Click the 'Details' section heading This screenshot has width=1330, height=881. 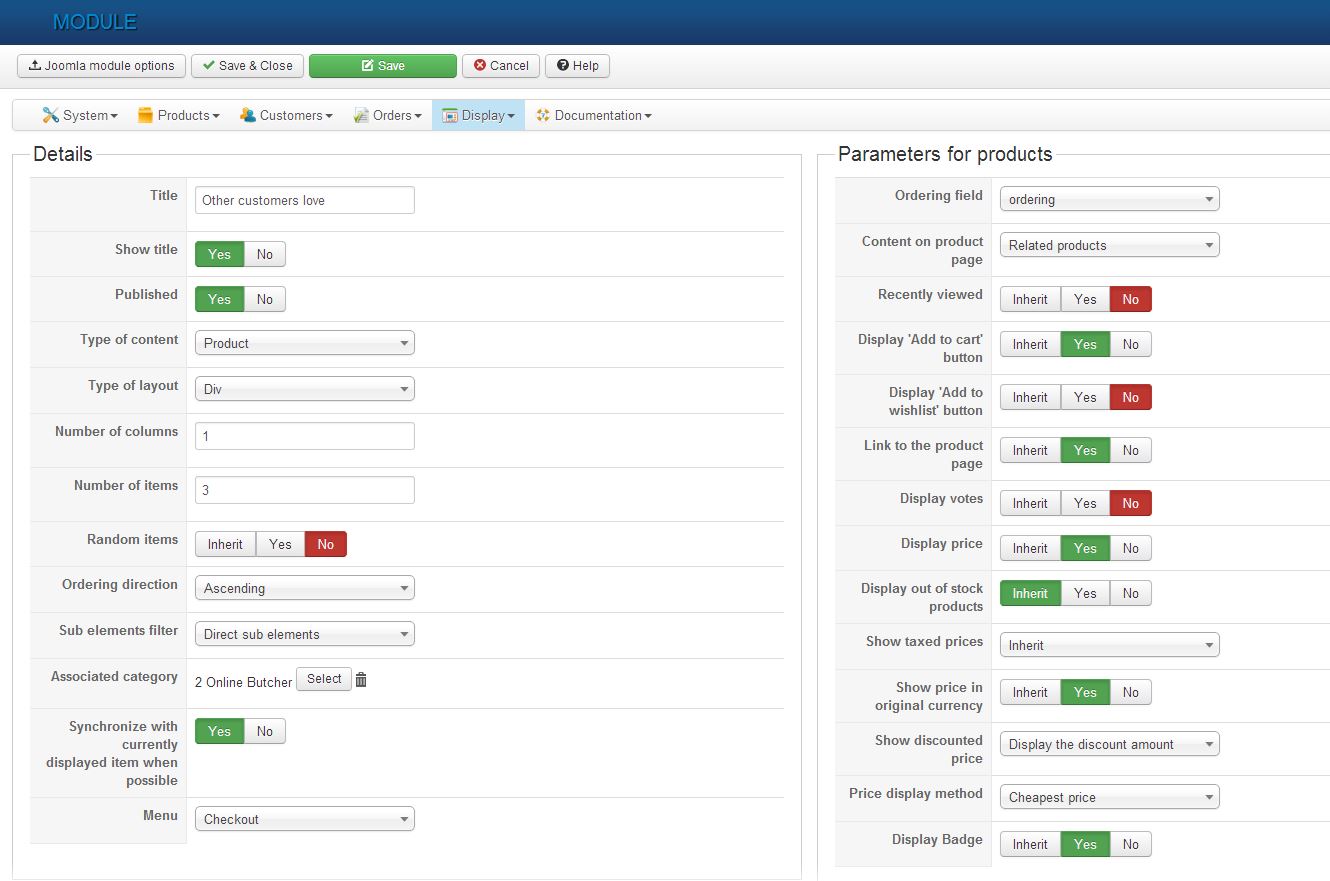pos(63,154)
